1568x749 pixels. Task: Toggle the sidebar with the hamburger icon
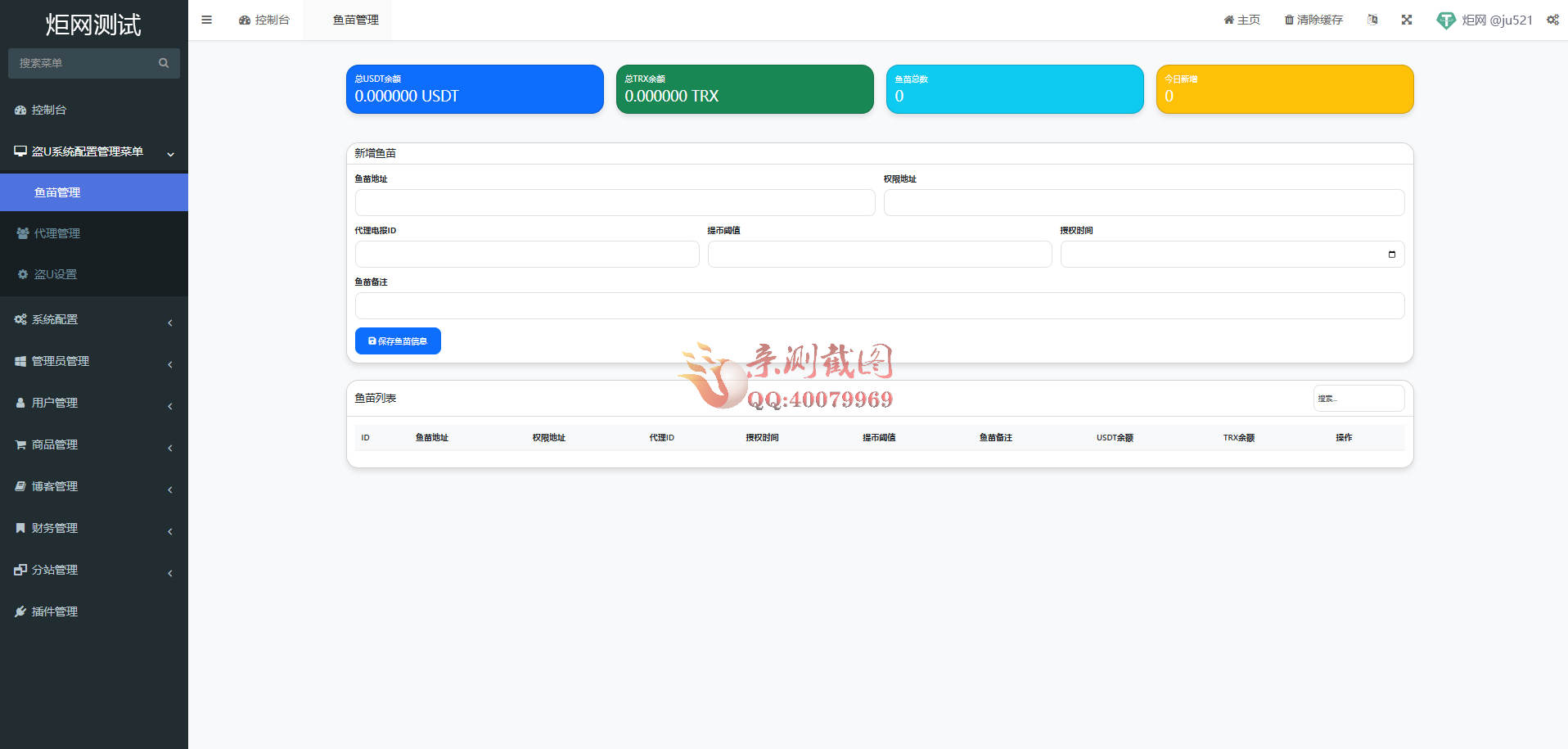[206, 20]
